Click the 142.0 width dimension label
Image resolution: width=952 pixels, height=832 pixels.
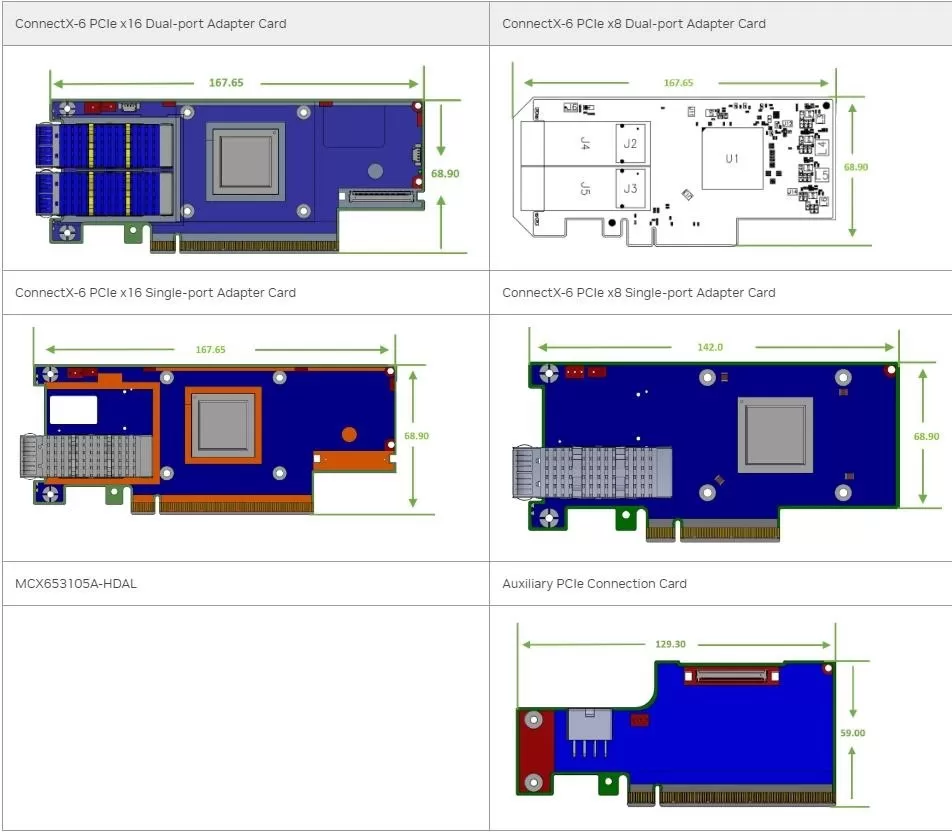point(710,347)
